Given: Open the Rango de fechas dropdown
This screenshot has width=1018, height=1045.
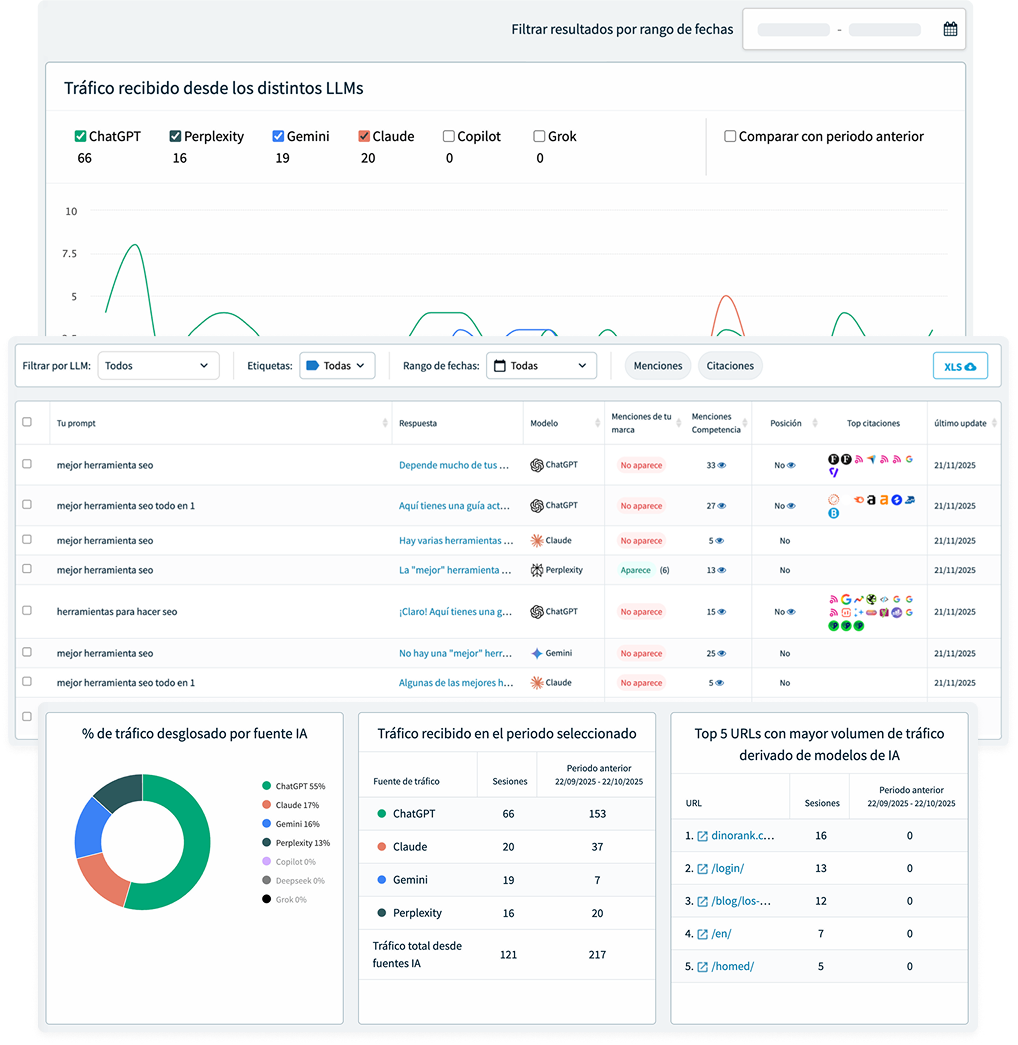Looking at the screenshot, I should (541, 366).
